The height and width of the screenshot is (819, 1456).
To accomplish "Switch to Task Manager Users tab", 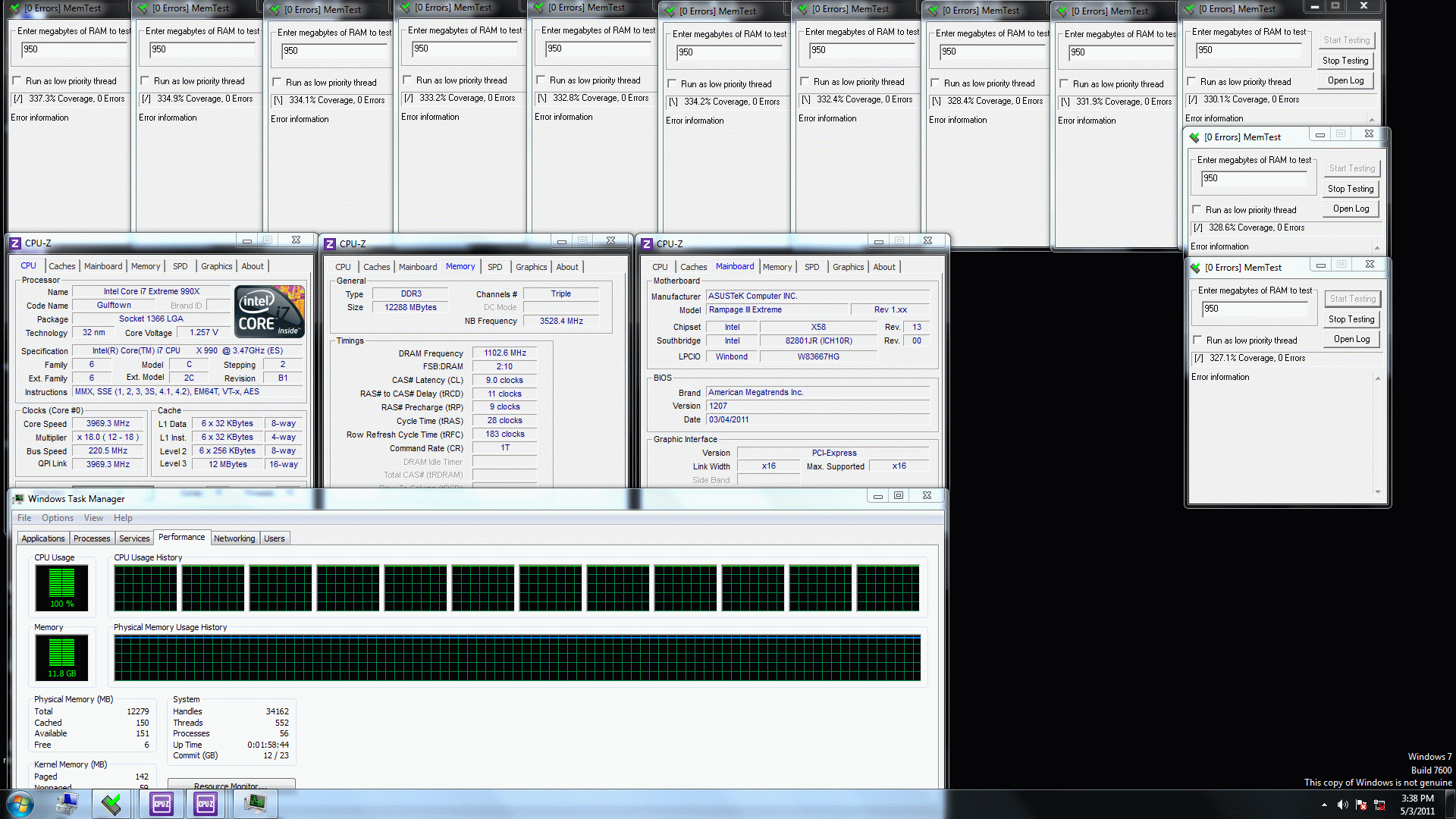I will click(x=275, y=538).
